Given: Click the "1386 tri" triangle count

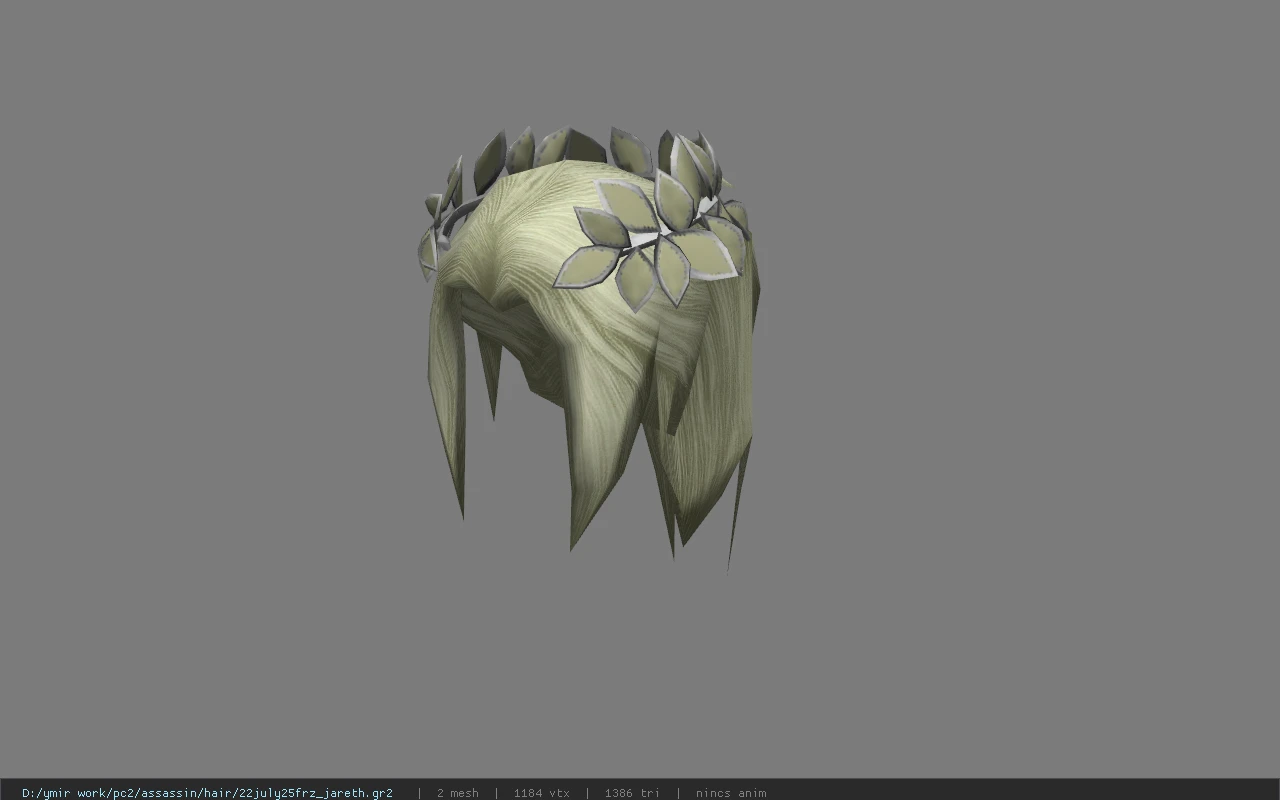Looking at the screenshot, I should (x=632, y=793).
